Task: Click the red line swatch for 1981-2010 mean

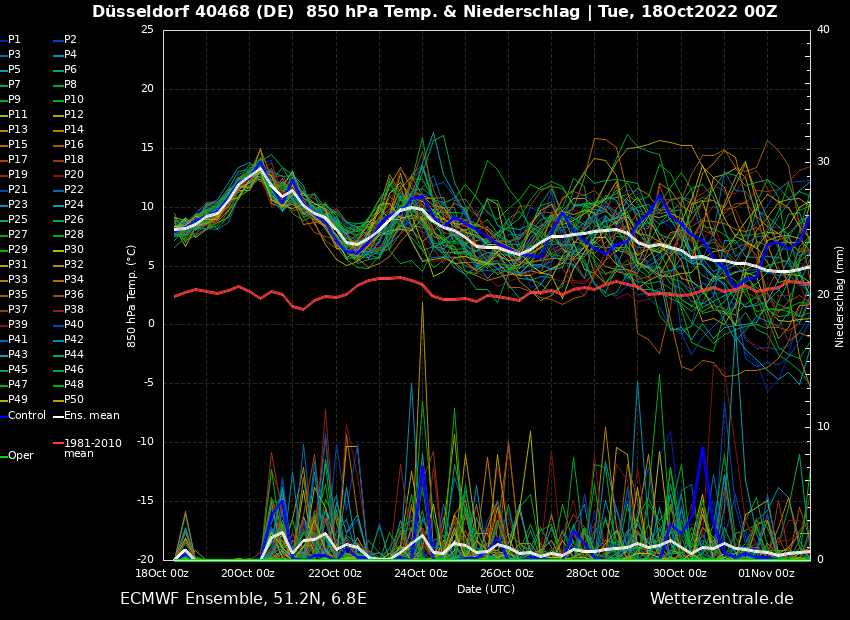Action: (x=58, y=443)
